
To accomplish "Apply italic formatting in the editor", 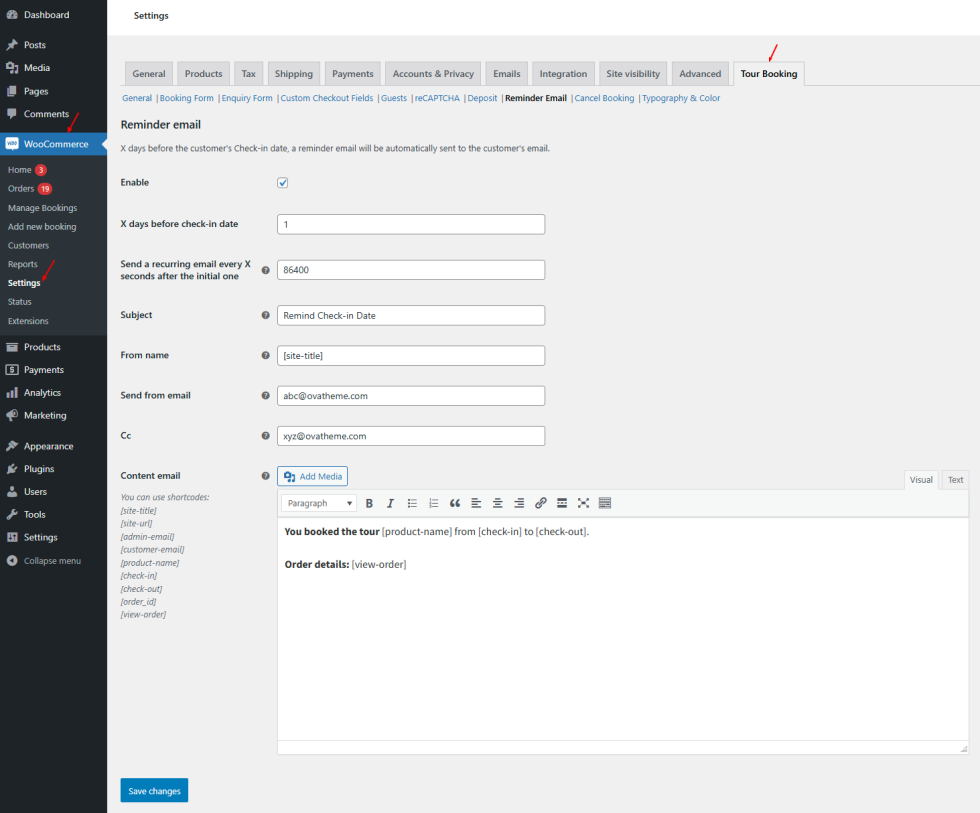I will pyautogui.click(x=390, y=503).
